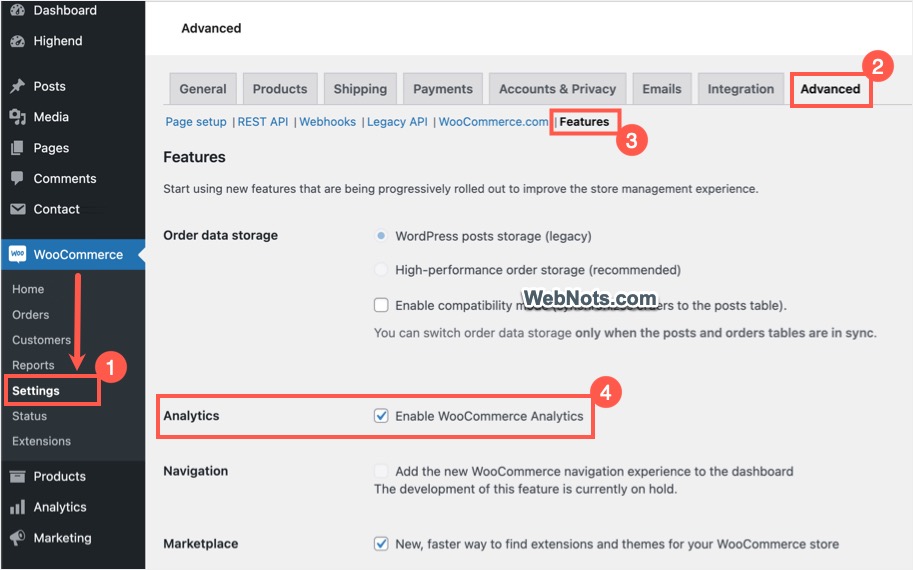Go to the Webhooks section link

327,122
